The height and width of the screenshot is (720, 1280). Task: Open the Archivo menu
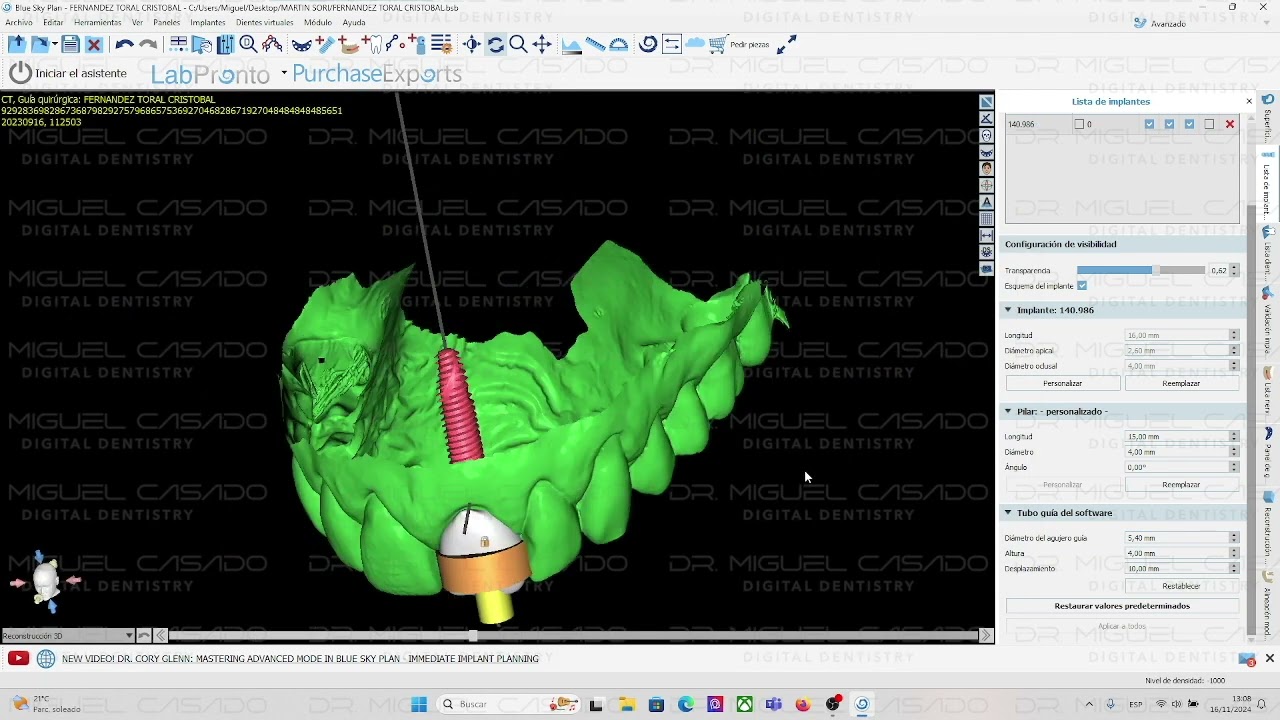coord(19,22)
